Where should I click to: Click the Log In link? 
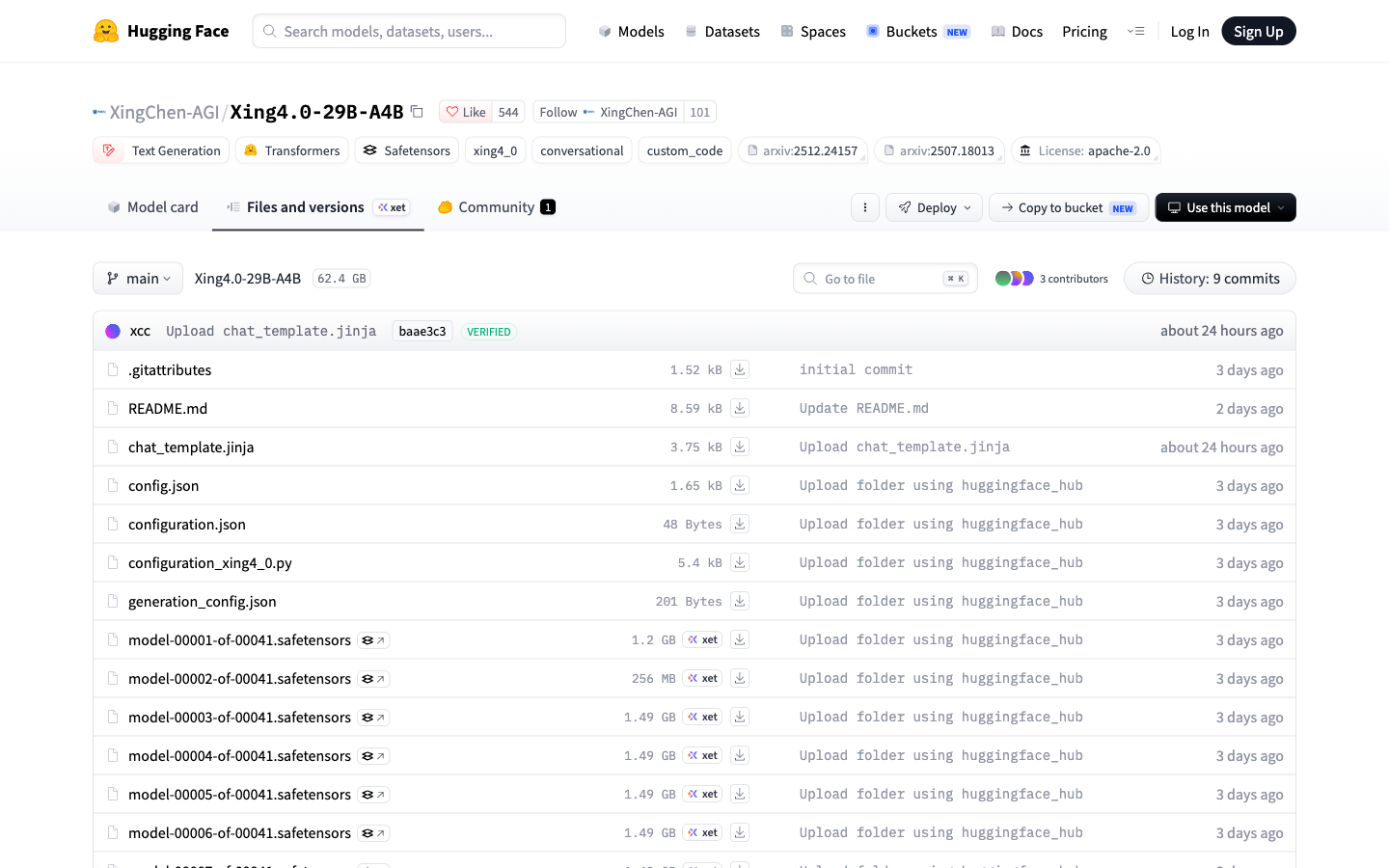[x=1189, y=32]
